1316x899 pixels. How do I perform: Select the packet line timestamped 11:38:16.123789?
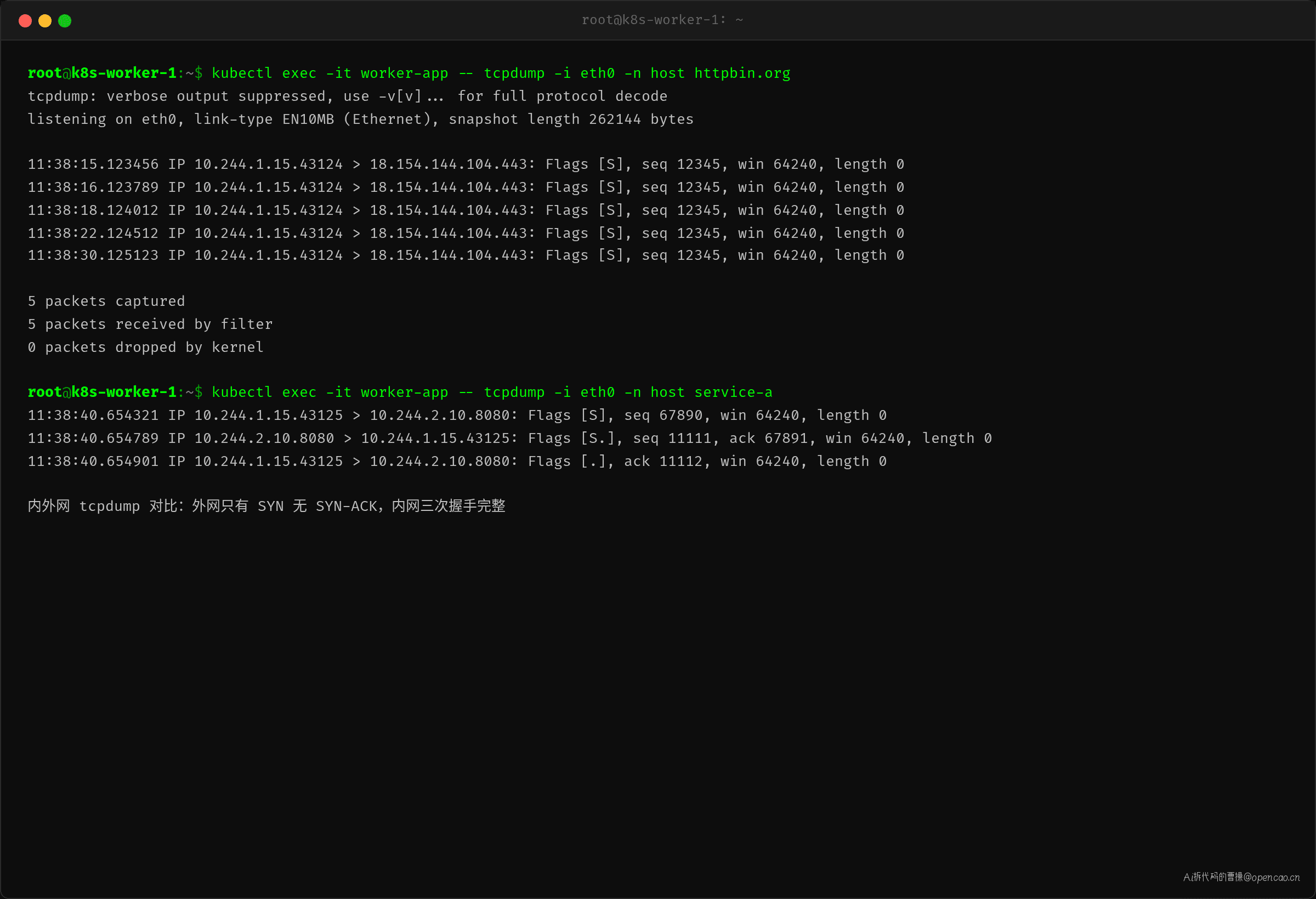coord(466,187)
